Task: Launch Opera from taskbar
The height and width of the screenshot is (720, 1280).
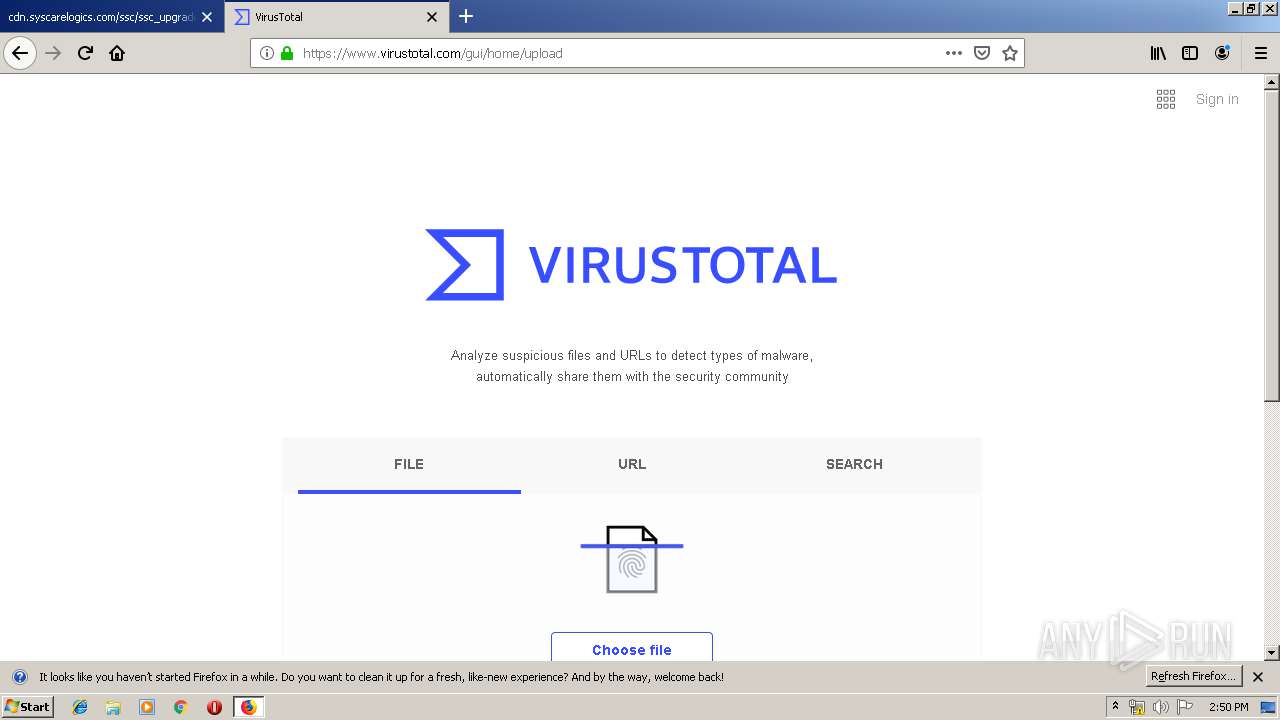Action: click(214, 707)
